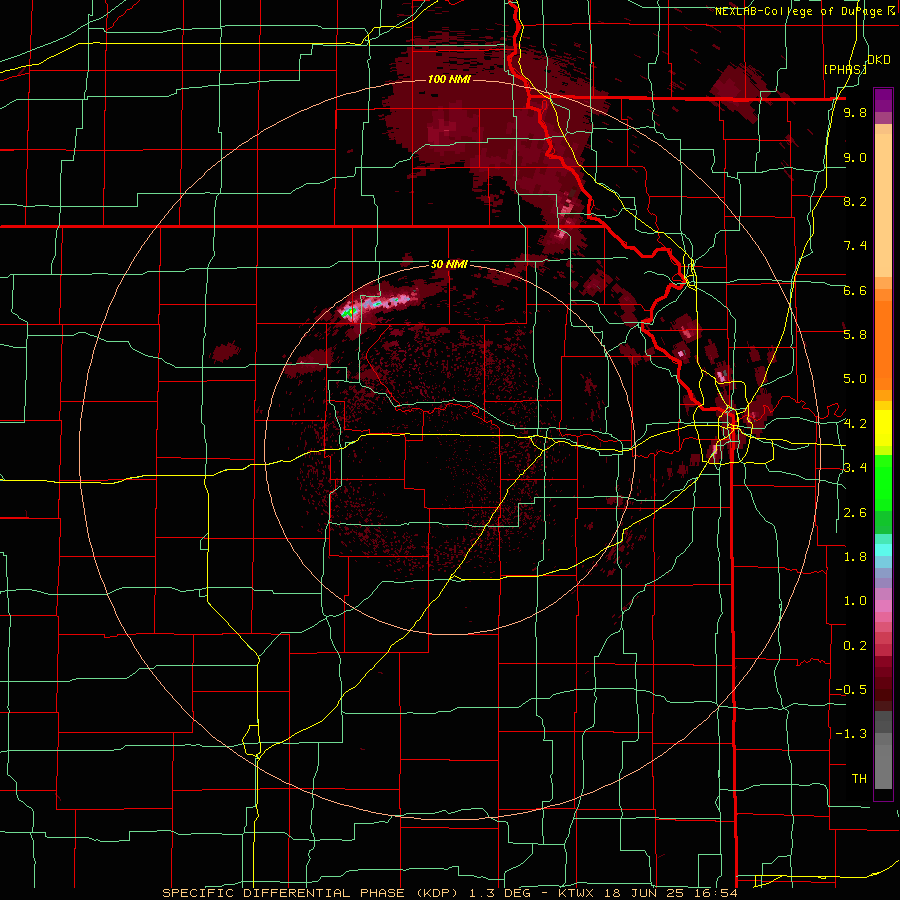Click the -1.3 value on the color scale
Image resolution: width=900 pixels, height=900 pixels.
coord(851,734)
